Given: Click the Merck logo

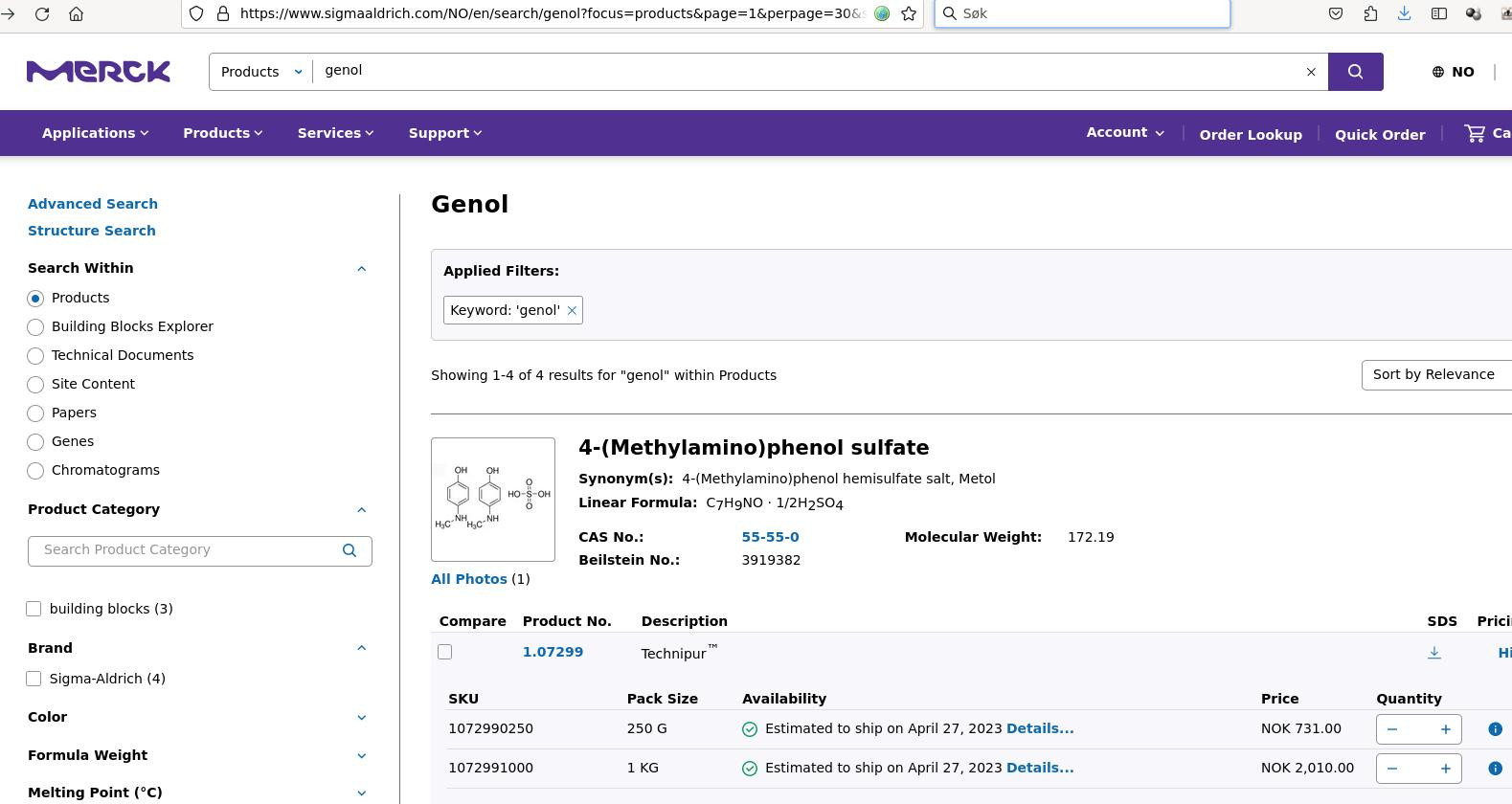Looking at the screenshot, I should point(99,72).
